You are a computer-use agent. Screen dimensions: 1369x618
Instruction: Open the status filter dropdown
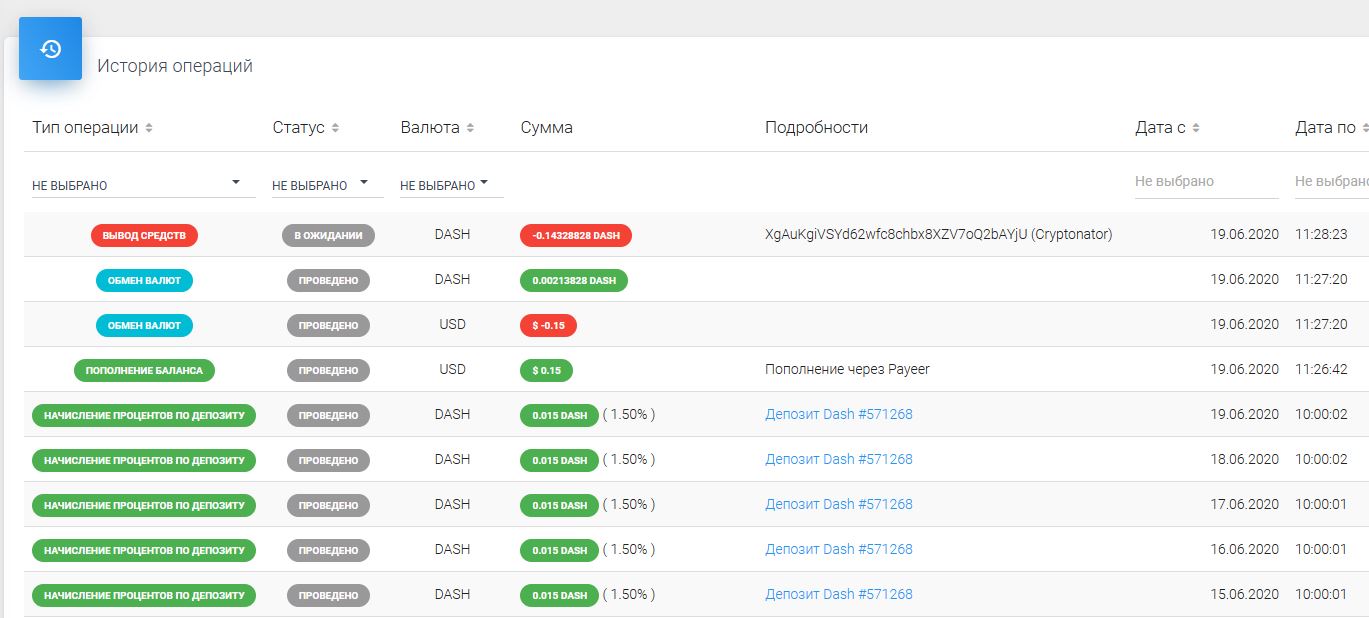[327, 184]
